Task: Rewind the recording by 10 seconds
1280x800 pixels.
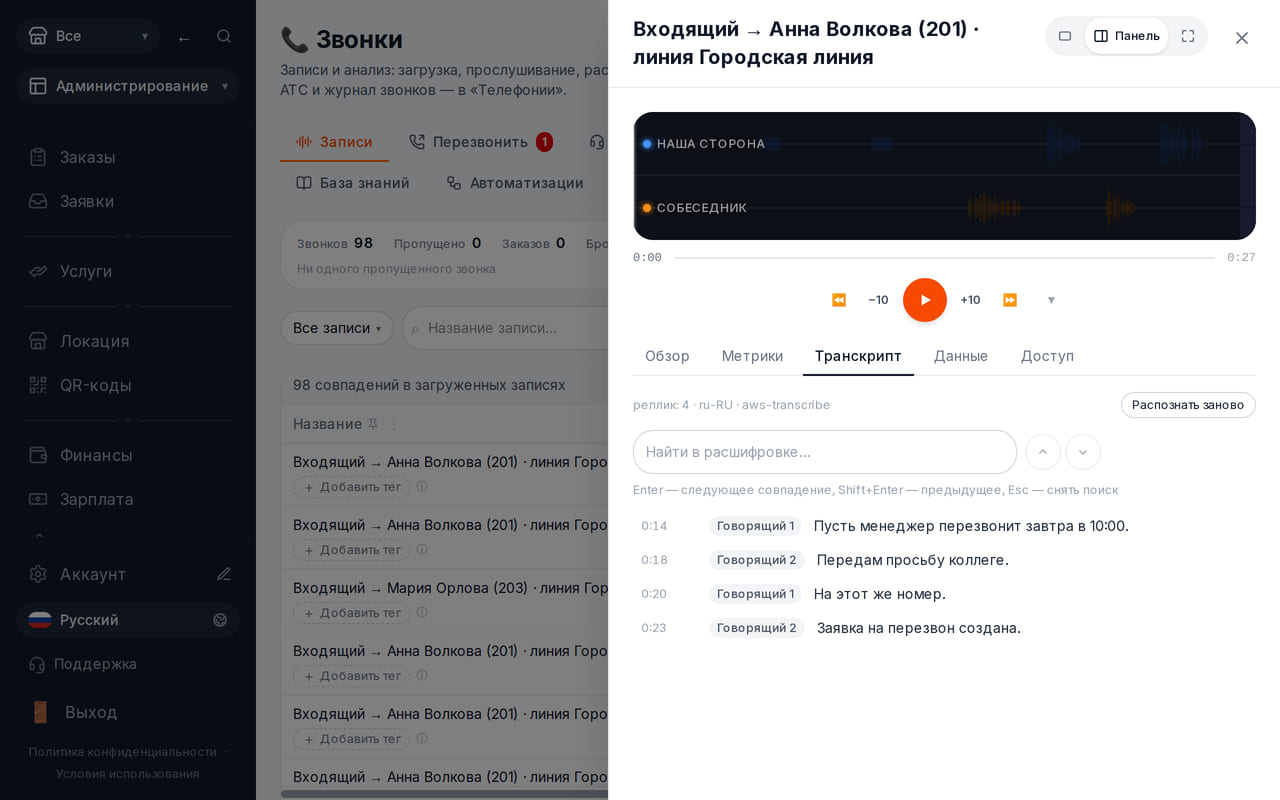Action: [x=878, y=300]
